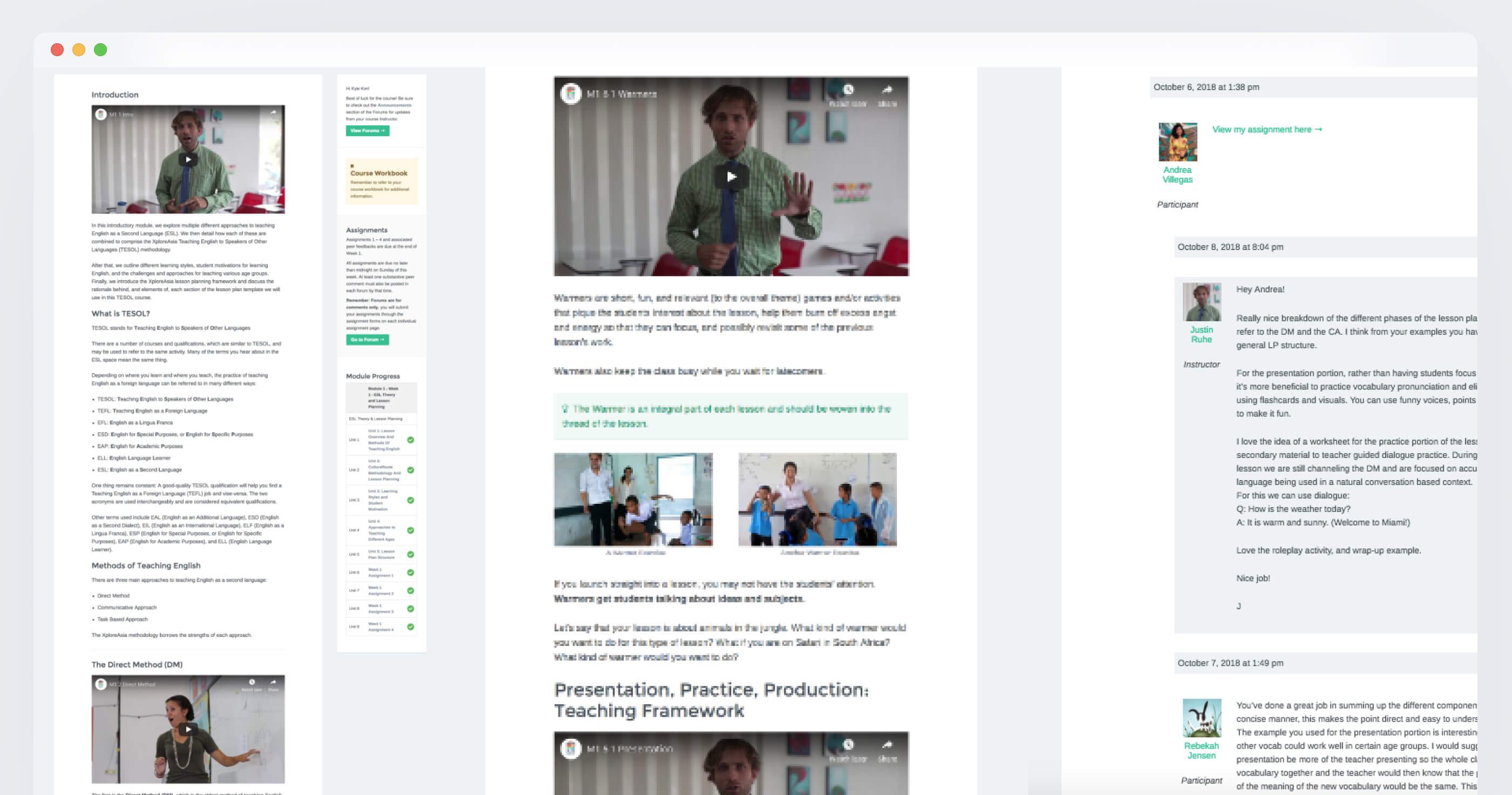Viewport: 1512px width, 795px height.
Task: Open Unit 3 Learning Styles link
Action: pyautogui.click(x=383, y=500)
